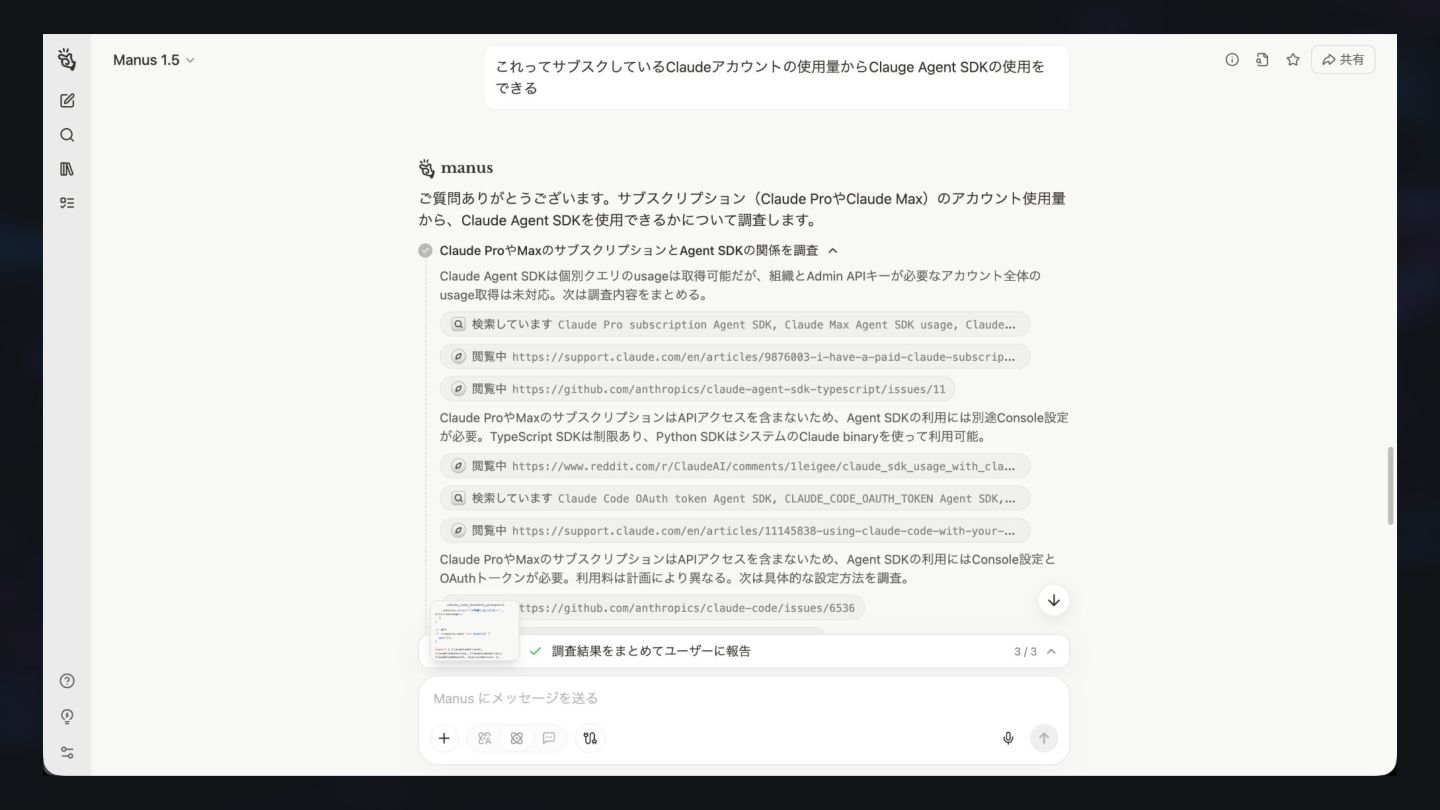Start a new task with the compose icon
Viewport: 1440px width, 810px height.
pyautogui.click(x=67, y=100)
